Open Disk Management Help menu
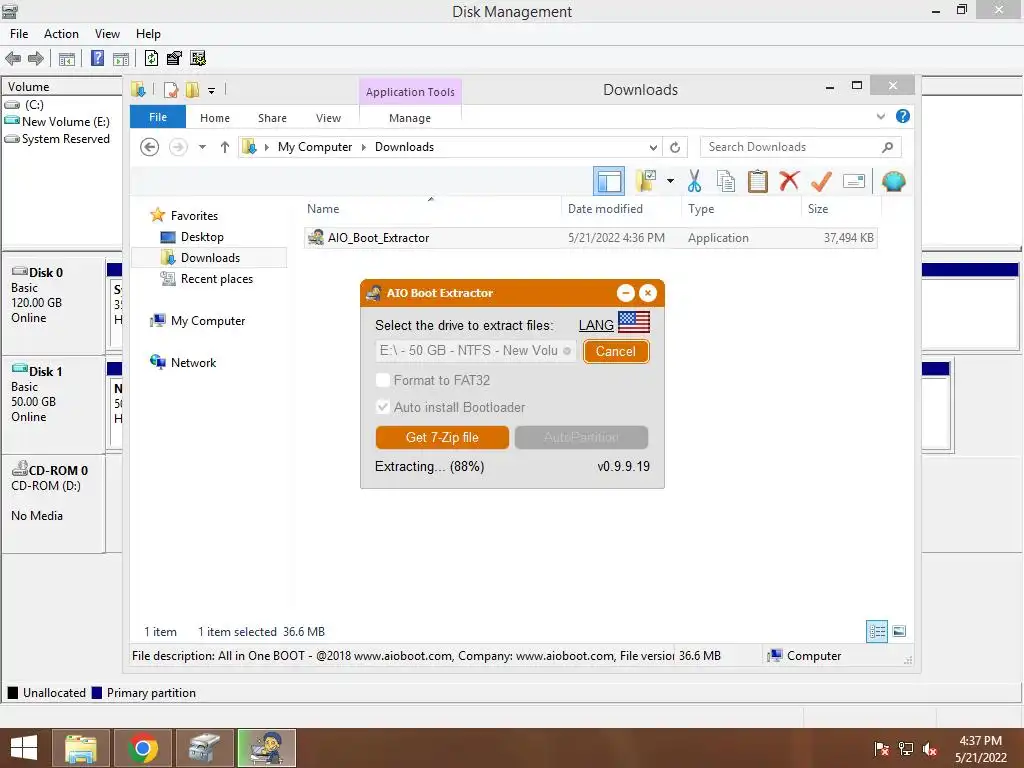 [148, 34]
